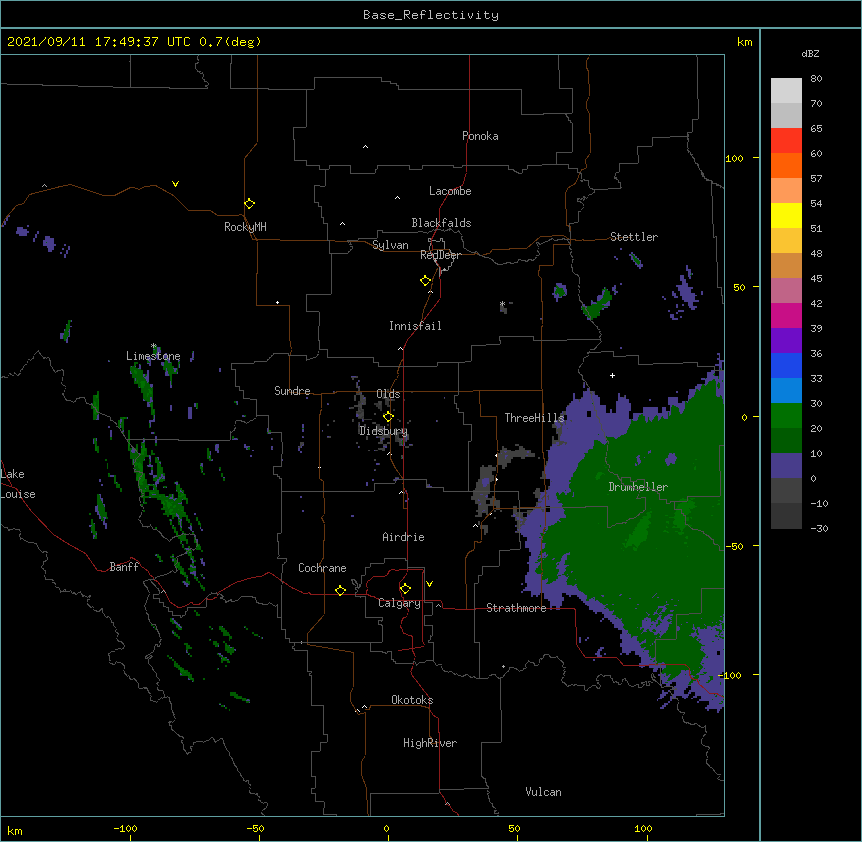Select the white asterisk marker above Limestone

[154, 346]
